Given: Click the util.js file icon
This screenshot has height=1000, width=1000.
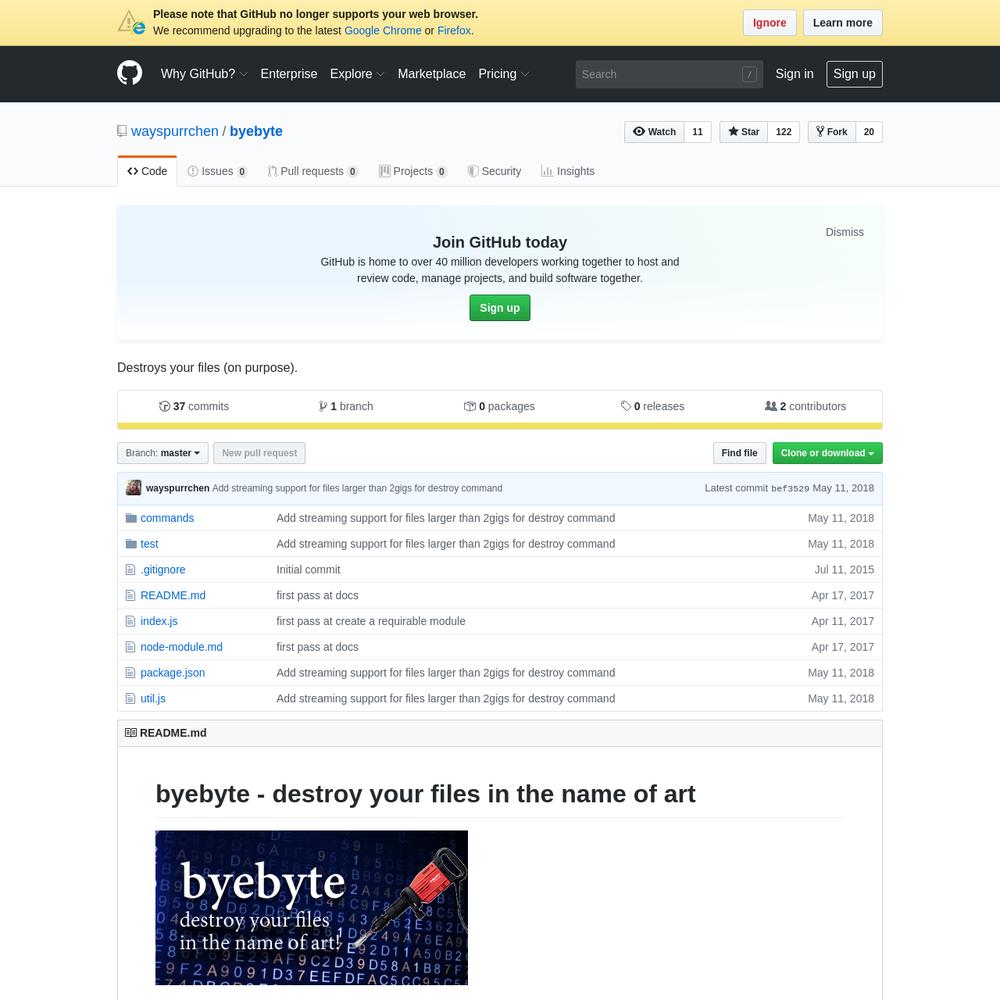Looking at the screenshot, I should [130, 698].
